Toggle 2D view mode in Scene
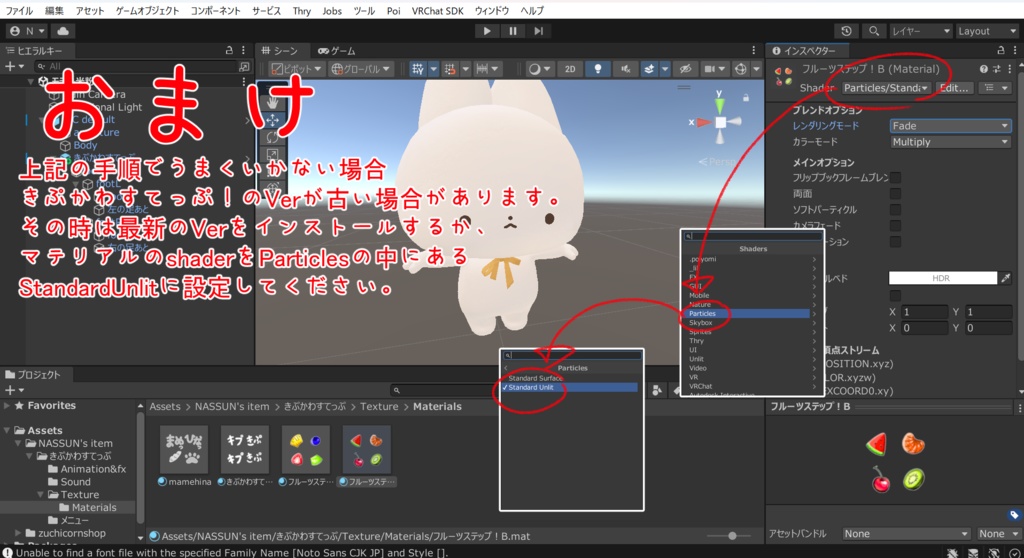1024x558 pixels. click(570, 69)
